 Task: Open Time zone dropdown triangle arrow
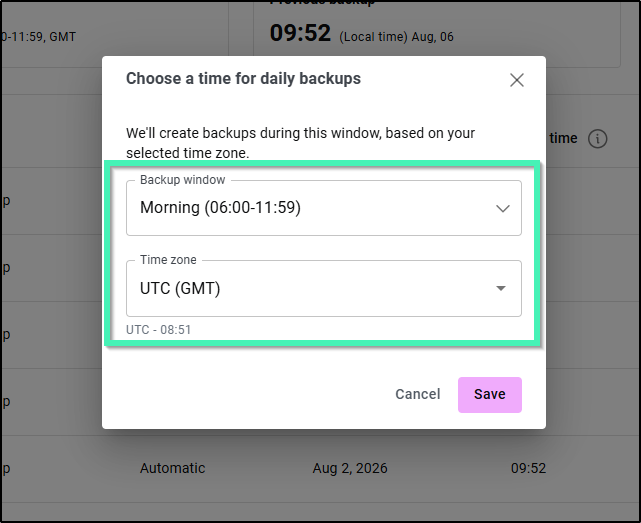click(501, 288)
